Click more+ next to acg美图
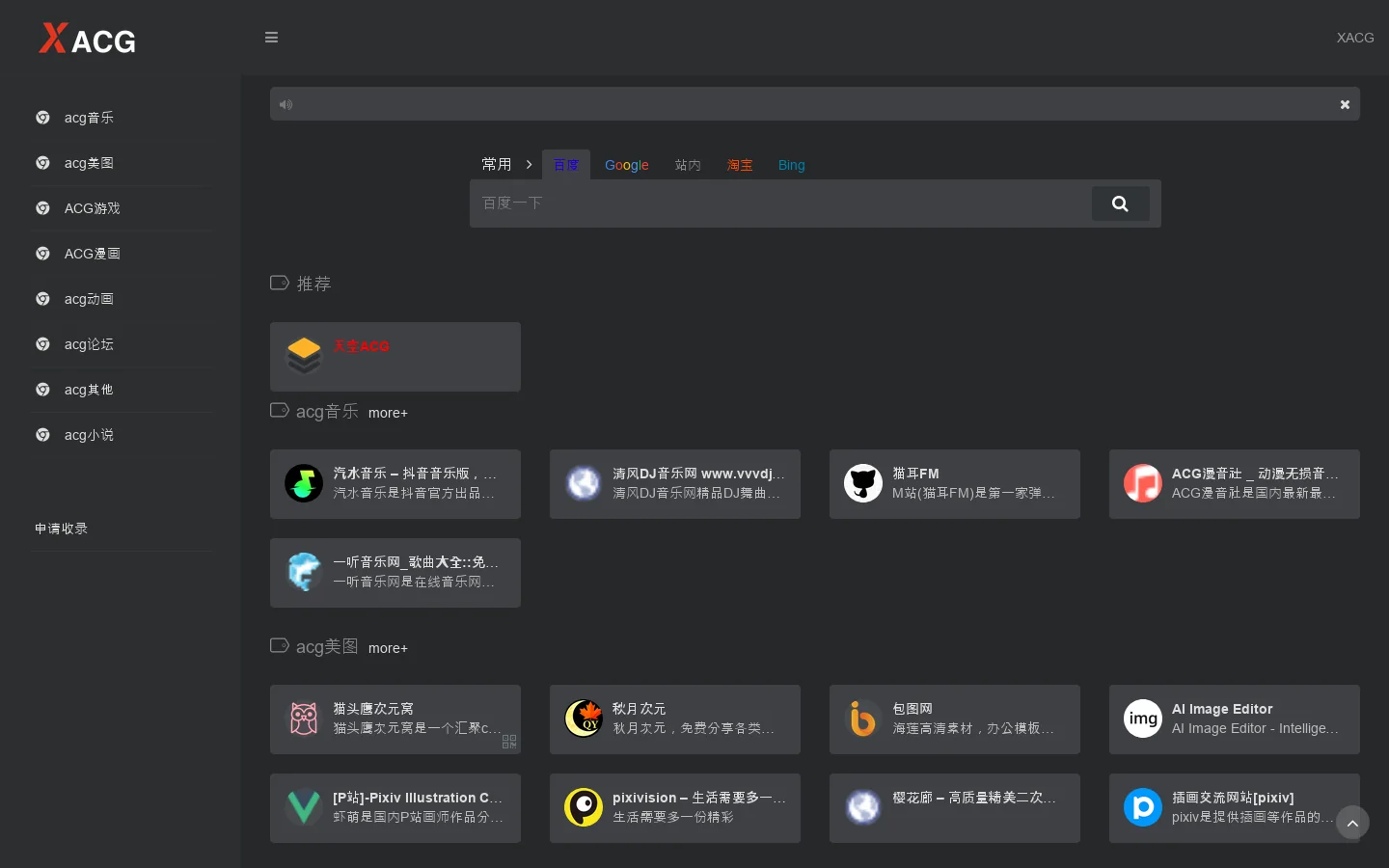This screenshot has height=868, width=1389. click(388, 648)
